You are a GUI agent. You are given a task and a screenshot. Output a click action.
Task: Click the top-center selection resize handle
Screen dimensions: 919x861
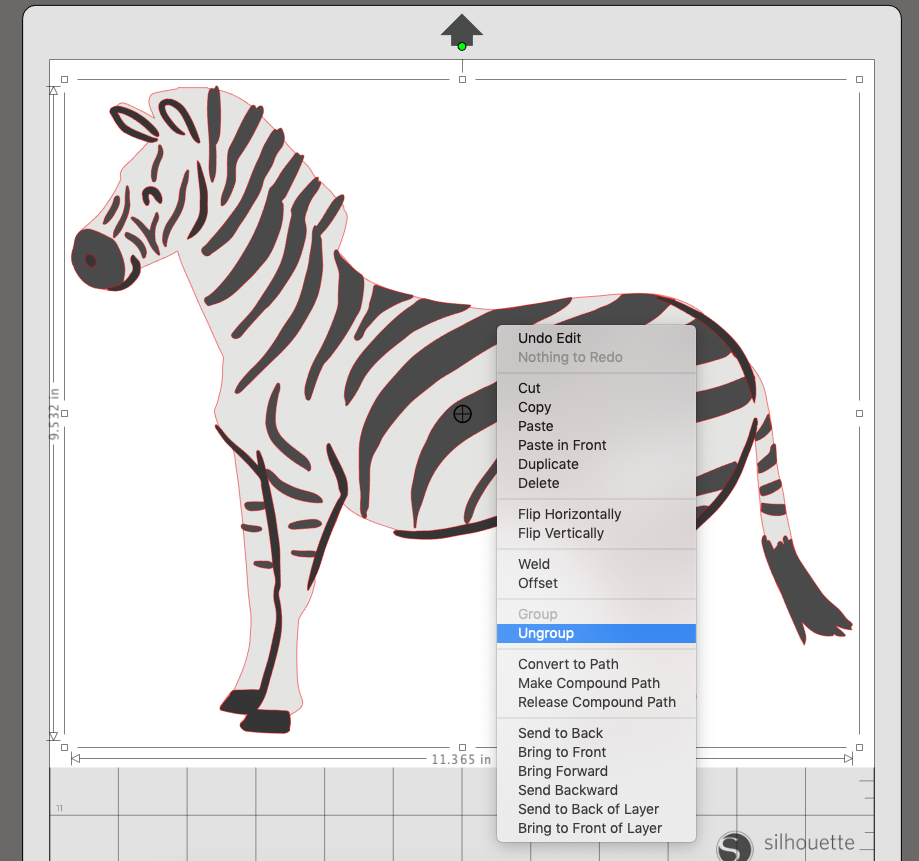(462, 79)
